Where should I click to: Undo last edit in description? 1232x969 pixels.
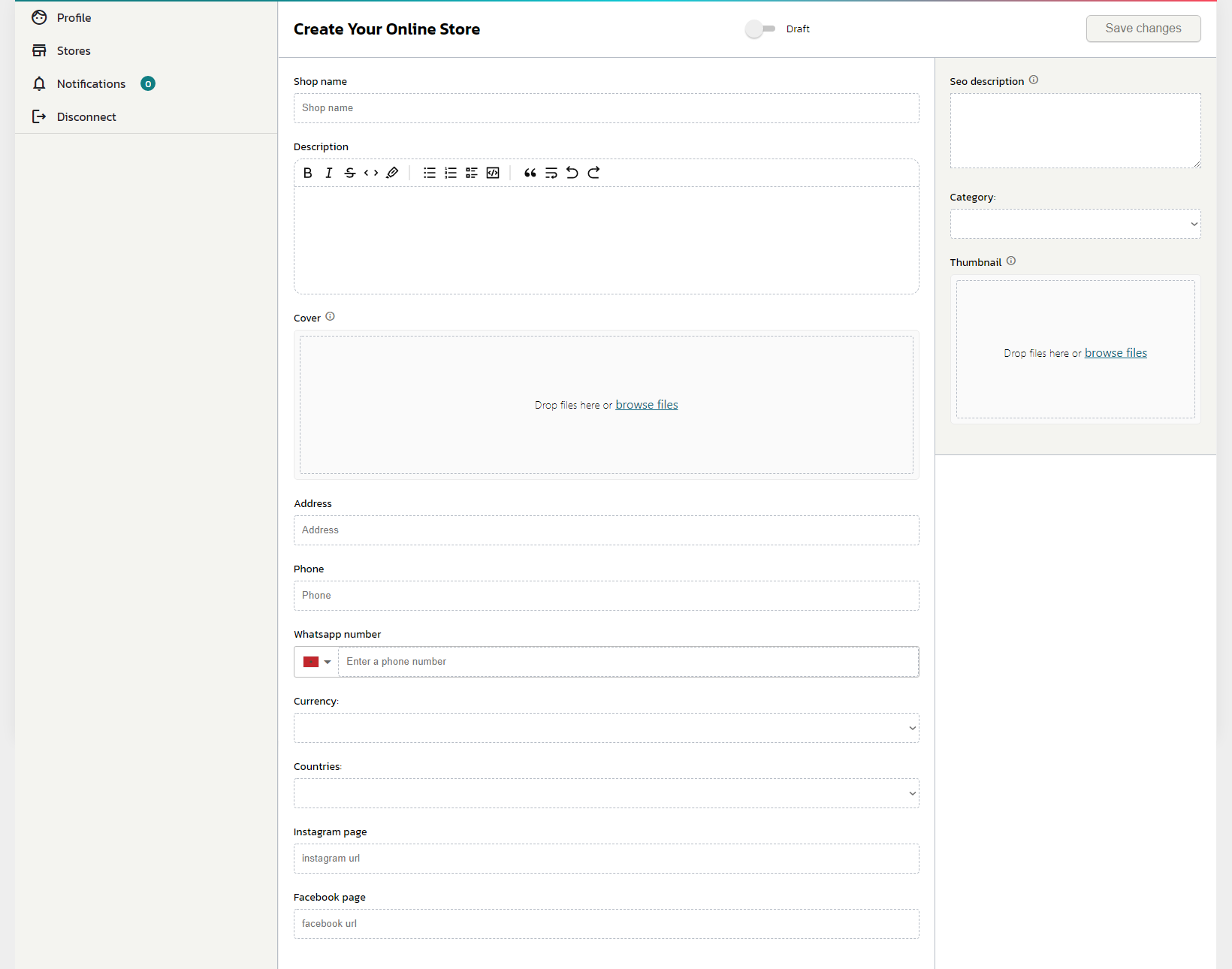click(572, 173)
